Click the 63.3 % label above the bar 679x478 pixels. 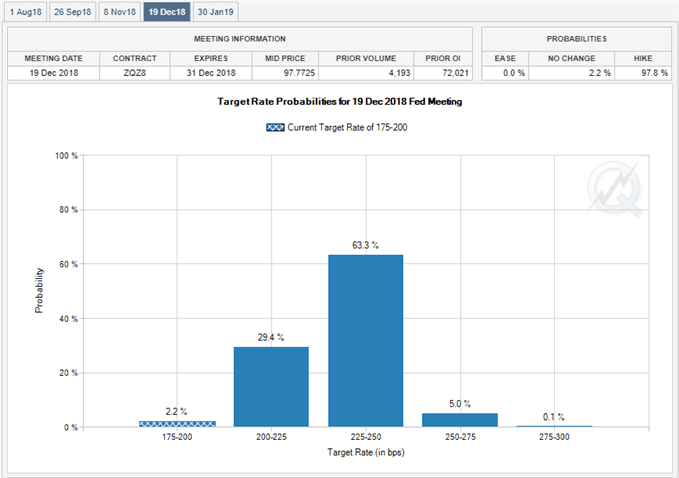pos(365,245)
